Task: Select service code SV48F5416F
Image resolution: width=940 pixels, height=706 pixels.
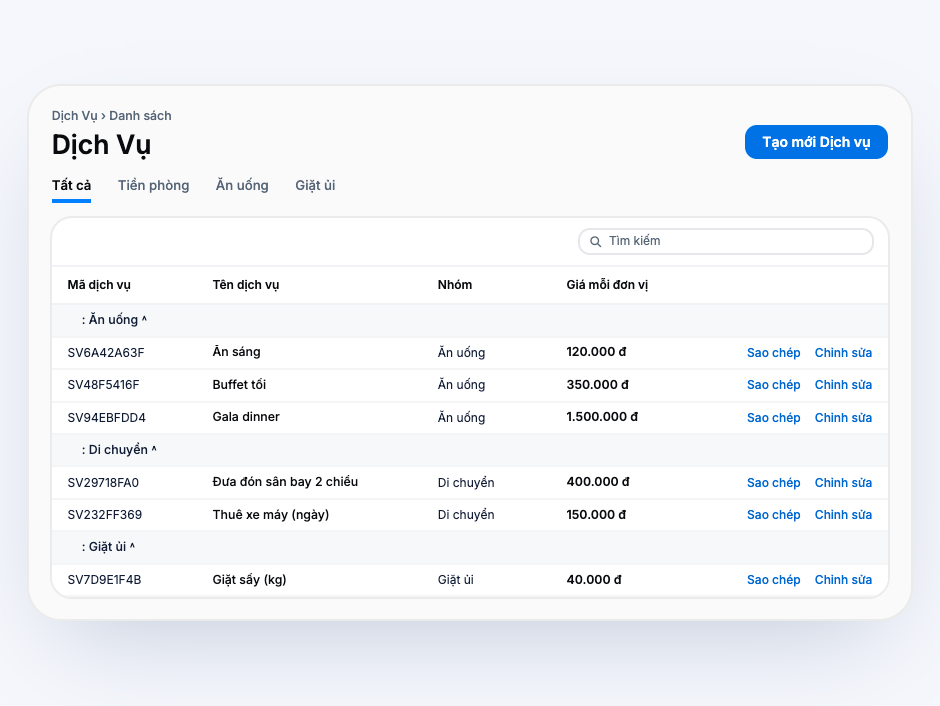Action: (x=103, y=385)
